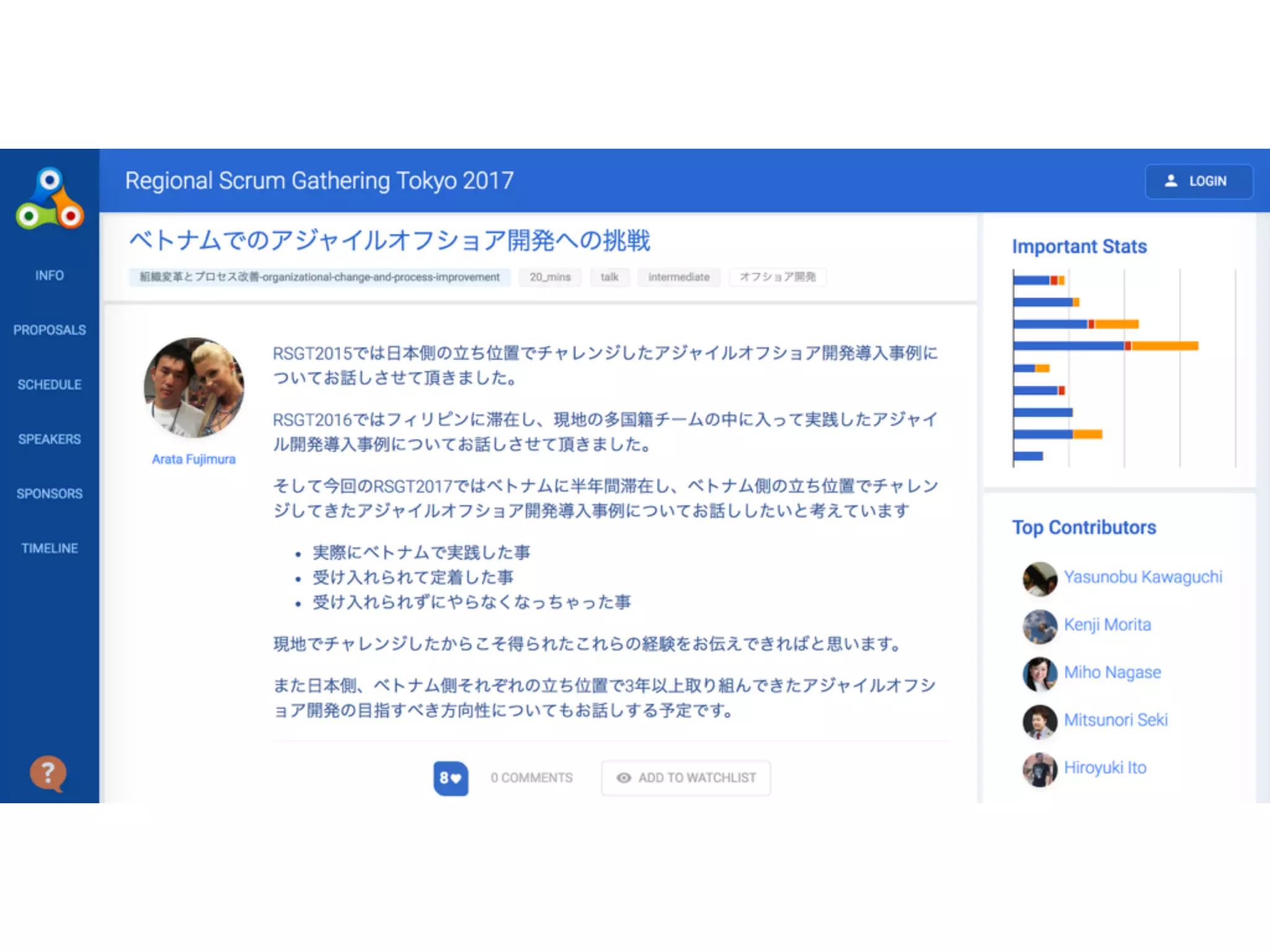
Task: Select SPEAKERS in the sidebar
Action: pyautogui.click(x=50, y=439)
